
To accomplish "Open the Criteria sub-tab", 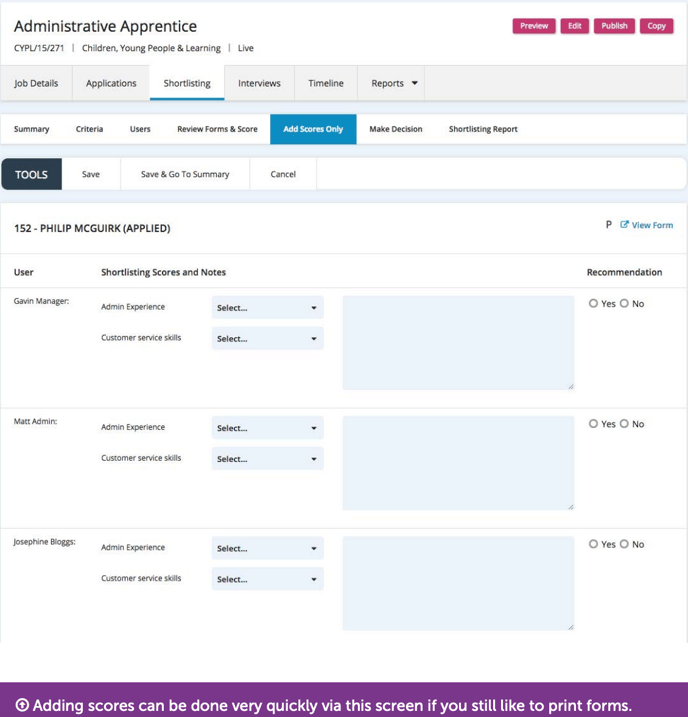I will tap(89, 129).
